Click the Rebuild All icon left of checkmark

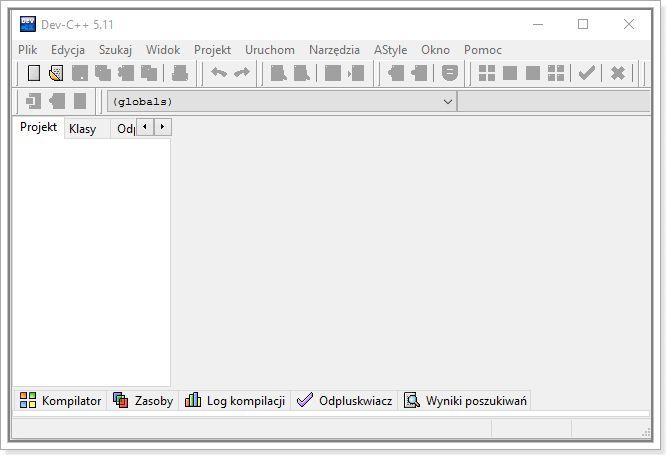(x=556, y=73)
